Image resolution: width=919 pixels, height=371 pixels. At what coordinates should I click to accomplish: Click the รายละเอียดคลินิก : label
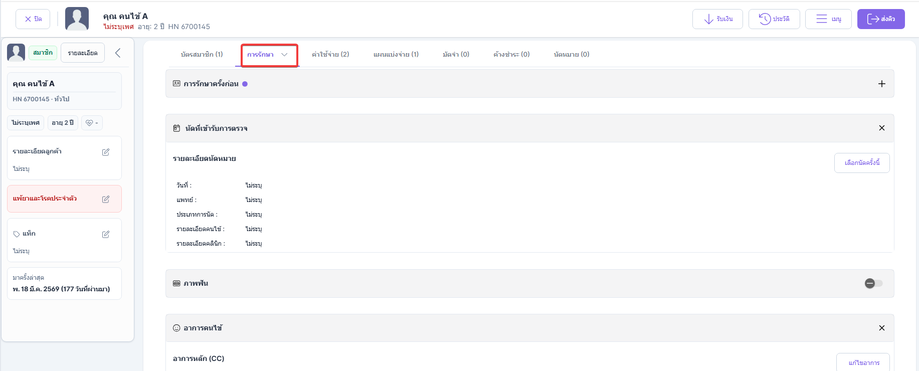(200, 243)
